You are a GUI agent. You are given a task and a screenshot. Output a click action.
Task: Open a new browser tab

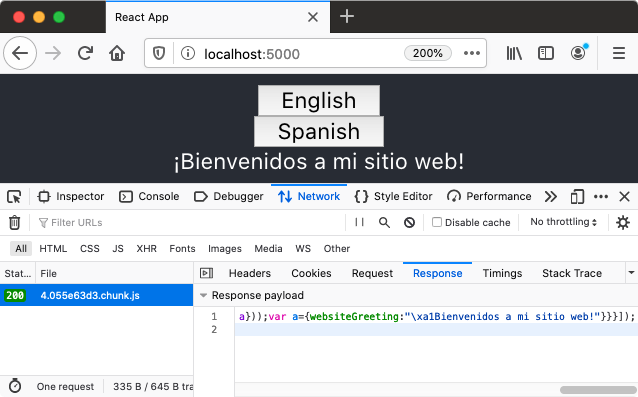click(x=347, y=17)
